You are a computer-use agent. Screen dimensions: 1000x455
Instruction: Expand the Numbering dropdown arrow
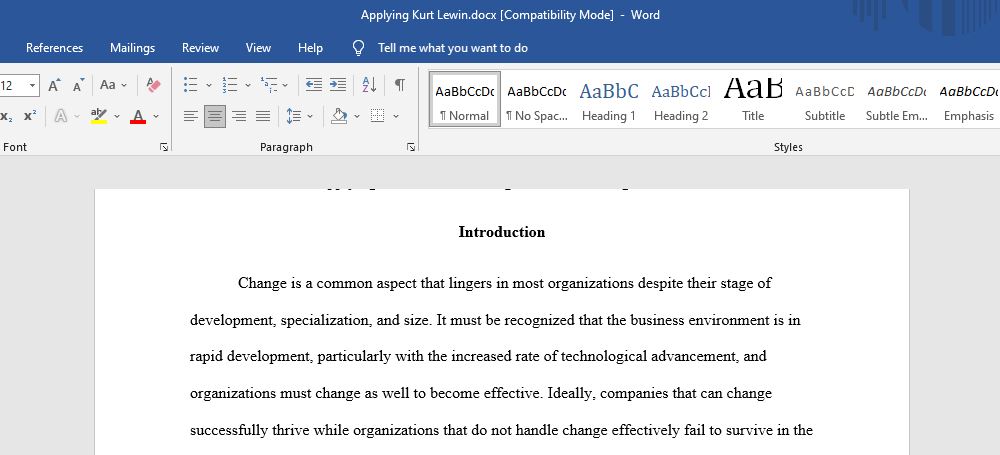tap(247, 85)
